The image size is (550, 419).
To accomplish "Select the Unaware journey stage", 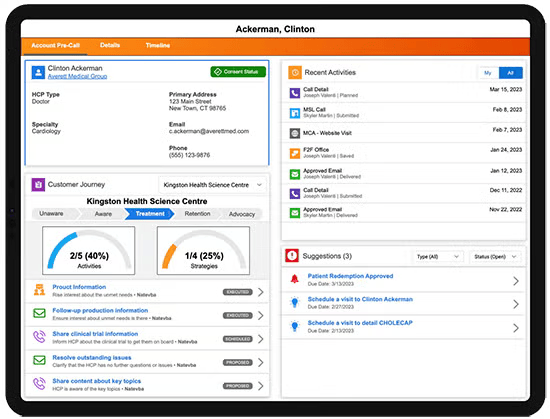I will [x=53, y=214].
